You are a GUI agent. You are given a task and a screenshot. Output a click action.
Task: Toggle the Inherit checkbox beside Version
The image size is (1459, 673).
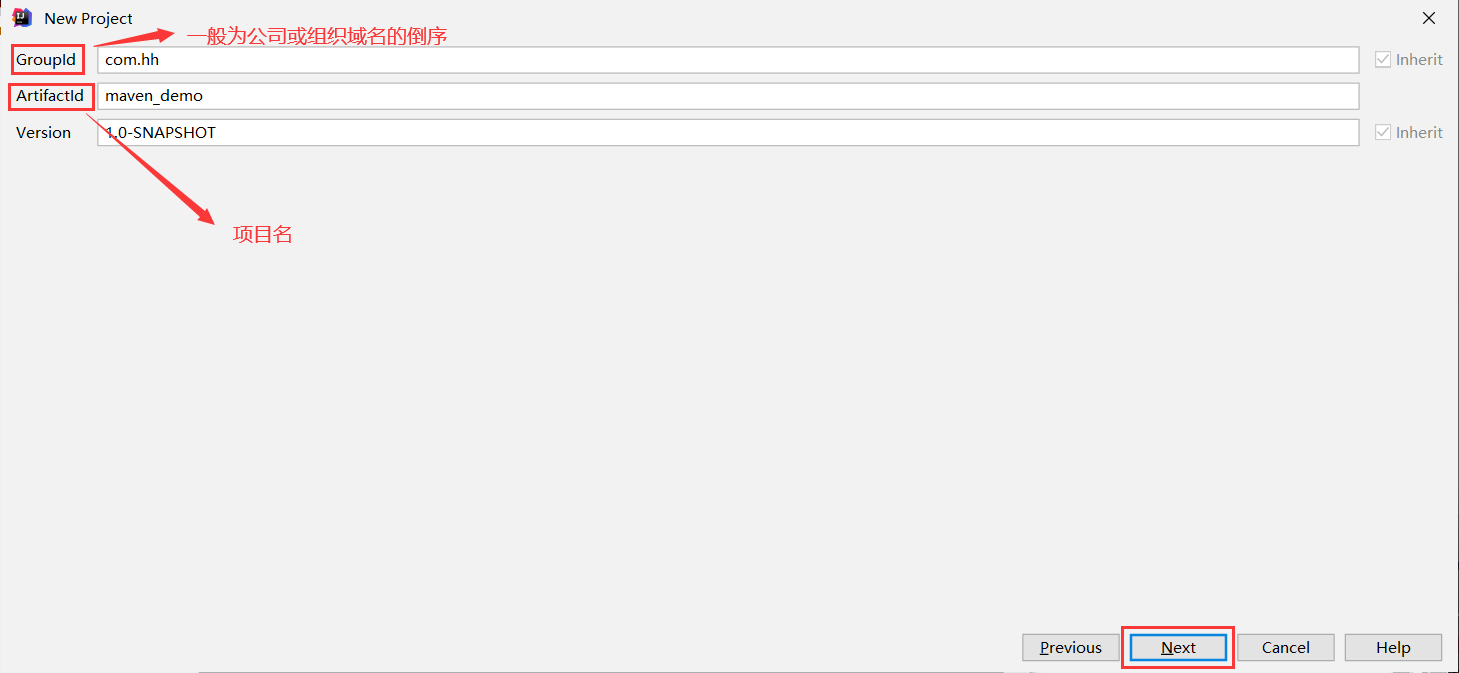(1383, 133)
